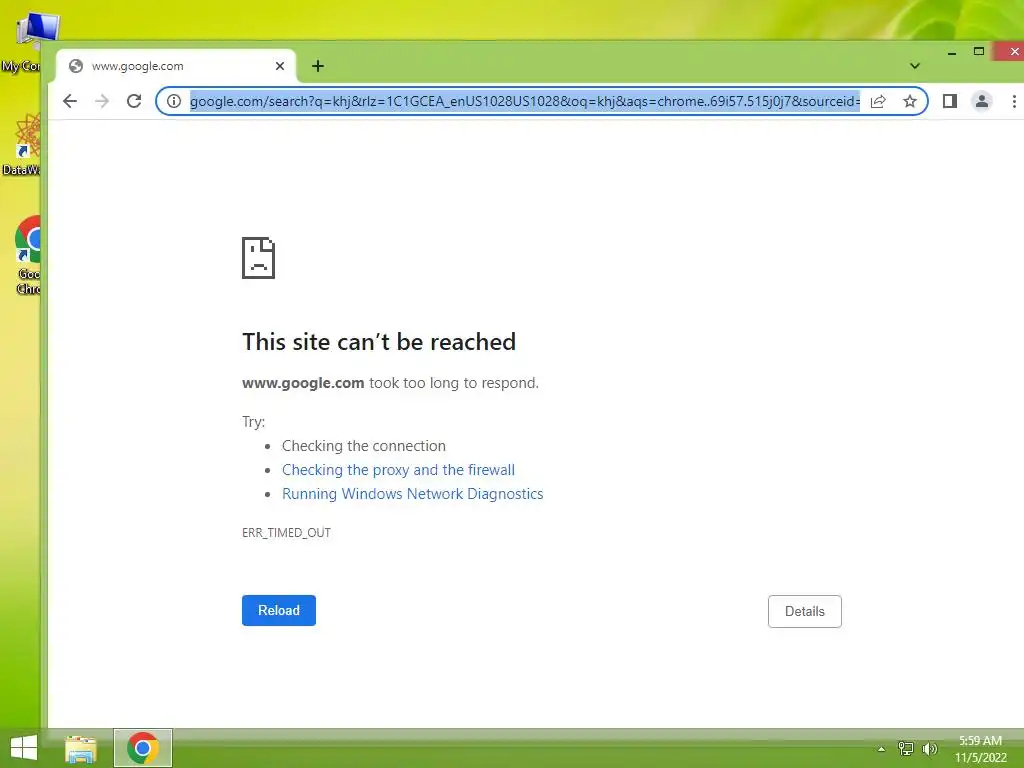
Task: Open the Windows Start button
Action: click(x=24, y=748)
